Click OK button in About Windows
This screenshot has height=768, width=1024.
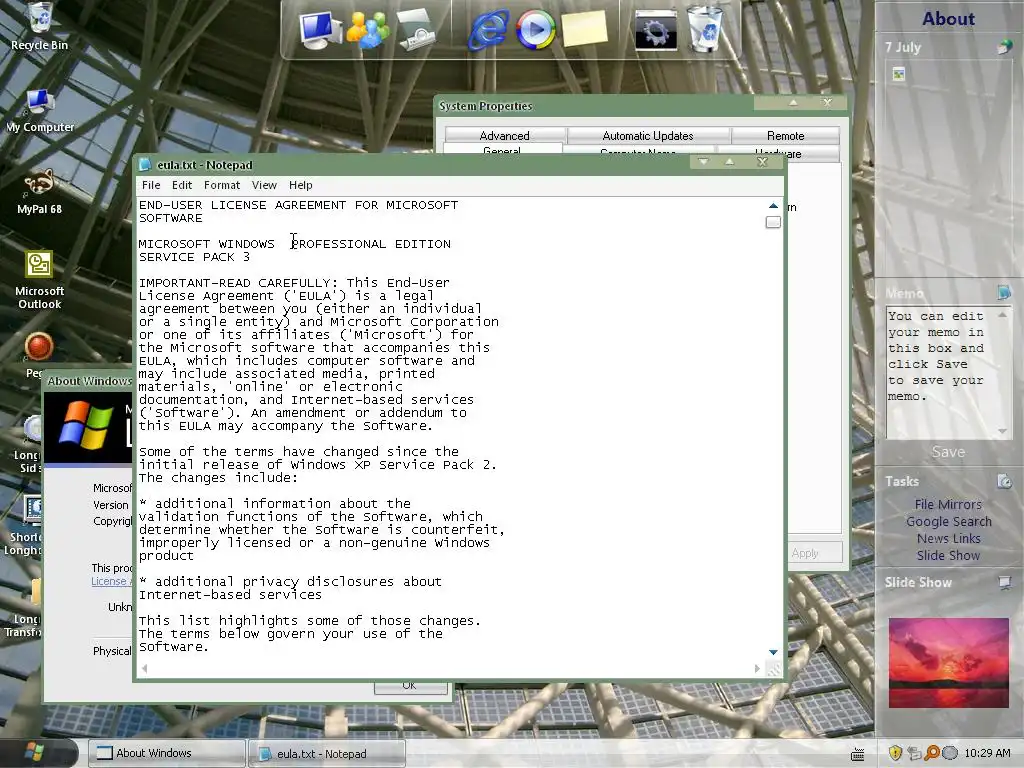click(410, 686)
